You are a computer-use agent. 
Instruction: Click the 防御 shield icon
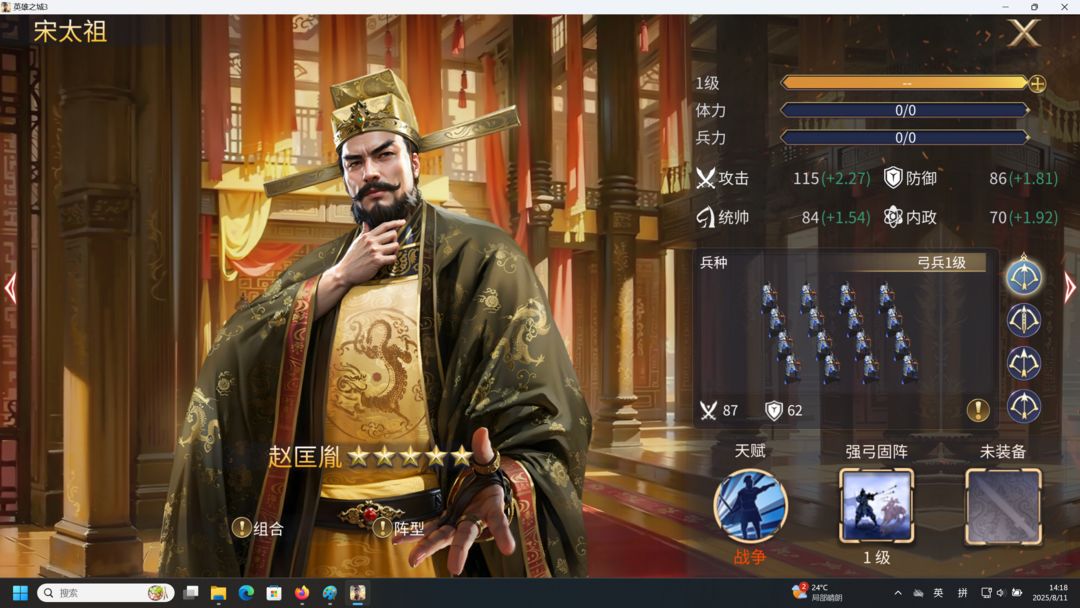tap(893, 179)
